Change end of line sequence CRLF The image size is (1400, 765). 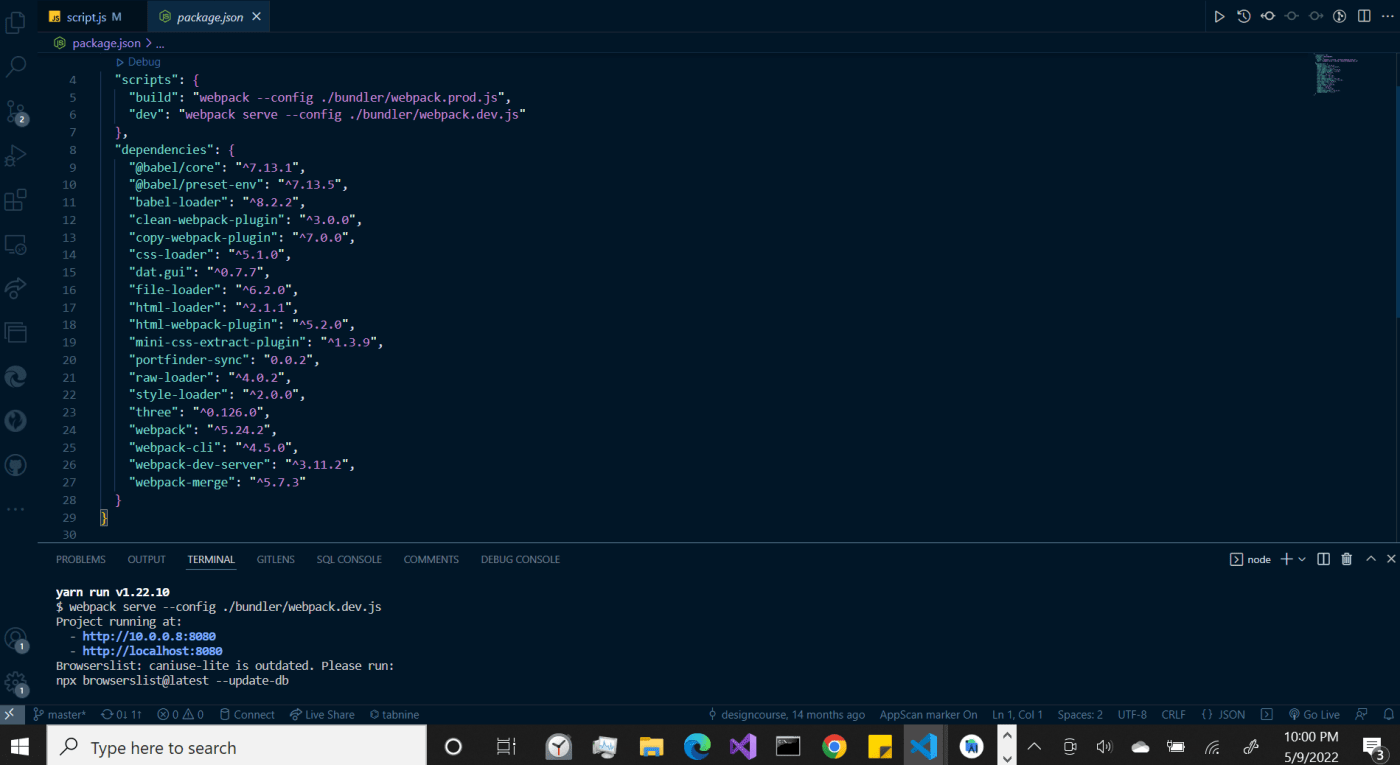click(1173, 714)
